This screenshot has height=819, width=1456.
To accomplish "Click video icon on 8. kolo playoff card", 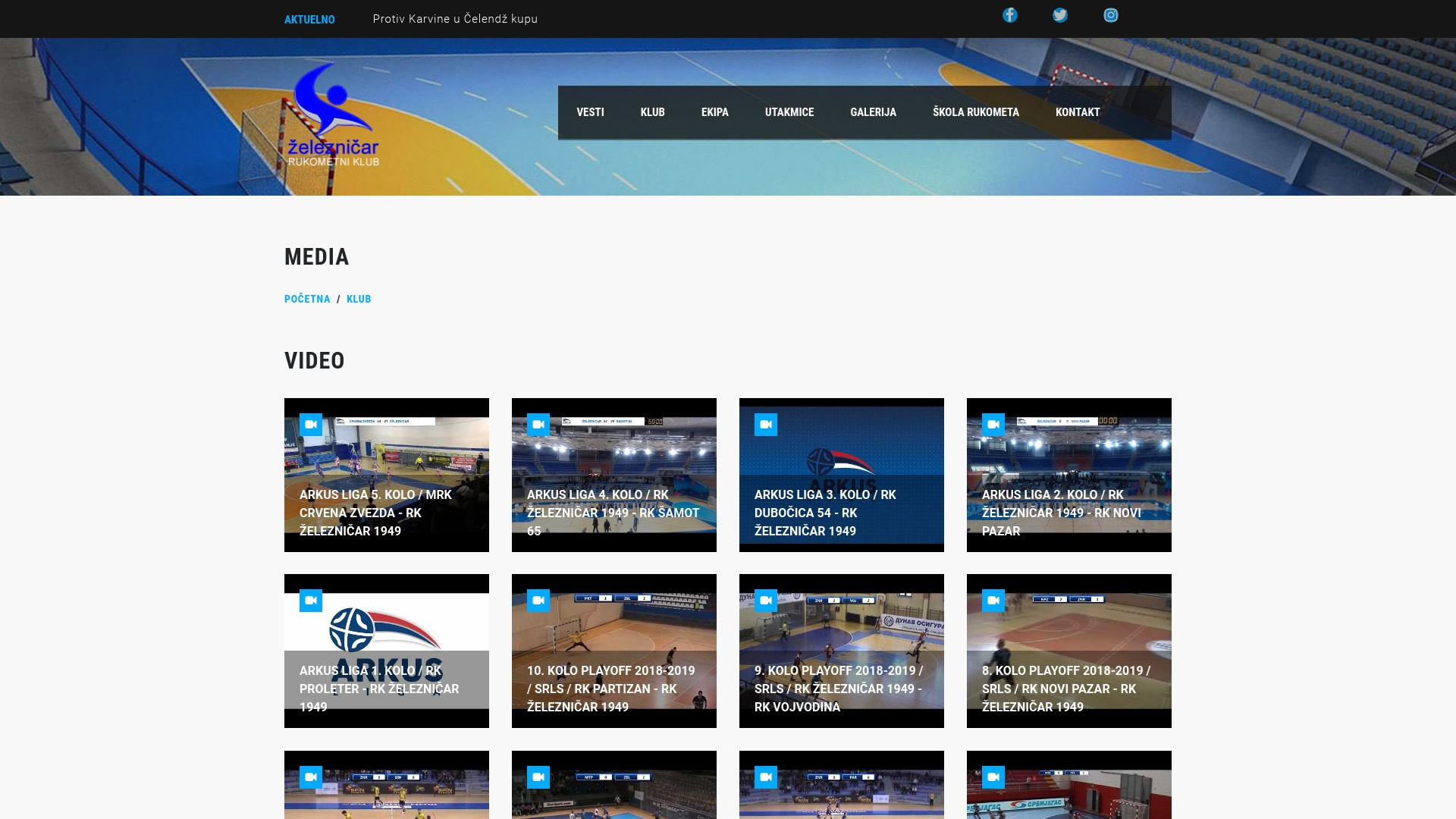I will pyautogui.click(x=993, y=601).
